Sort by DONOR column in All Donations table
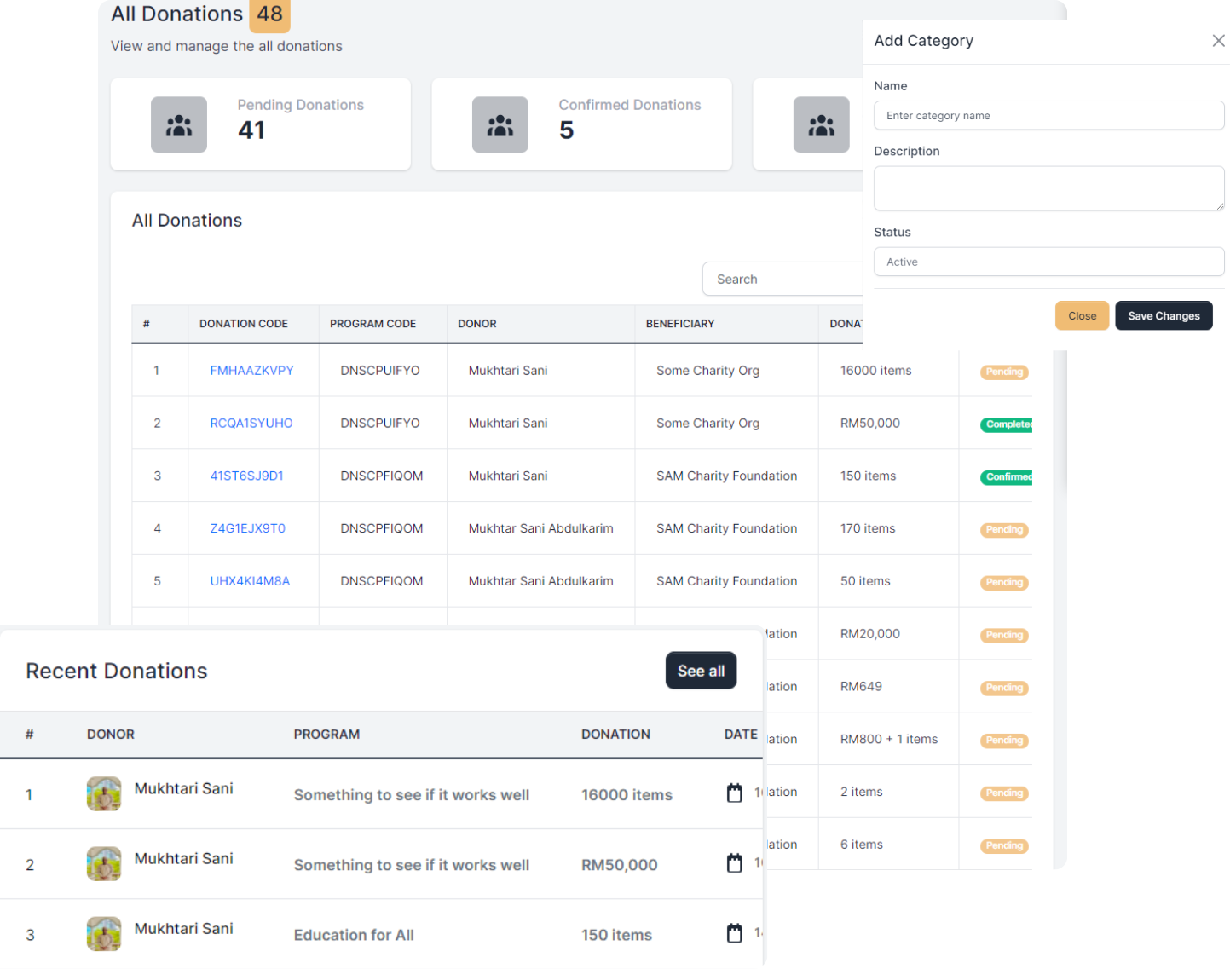 pos(477,324)
